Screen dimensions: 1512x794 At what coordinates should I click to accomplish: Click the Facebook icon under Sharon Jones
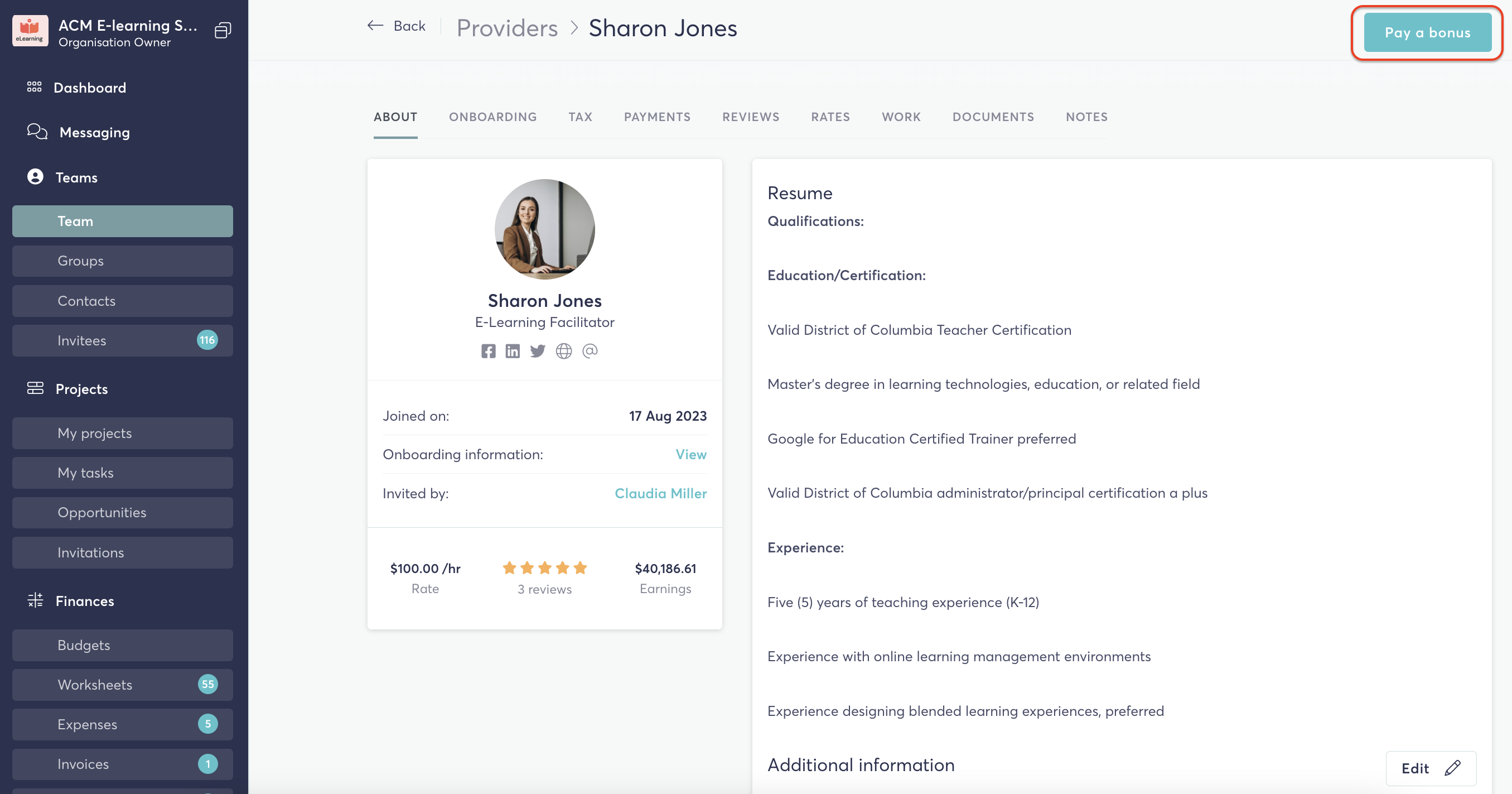[x=488, y=351]
